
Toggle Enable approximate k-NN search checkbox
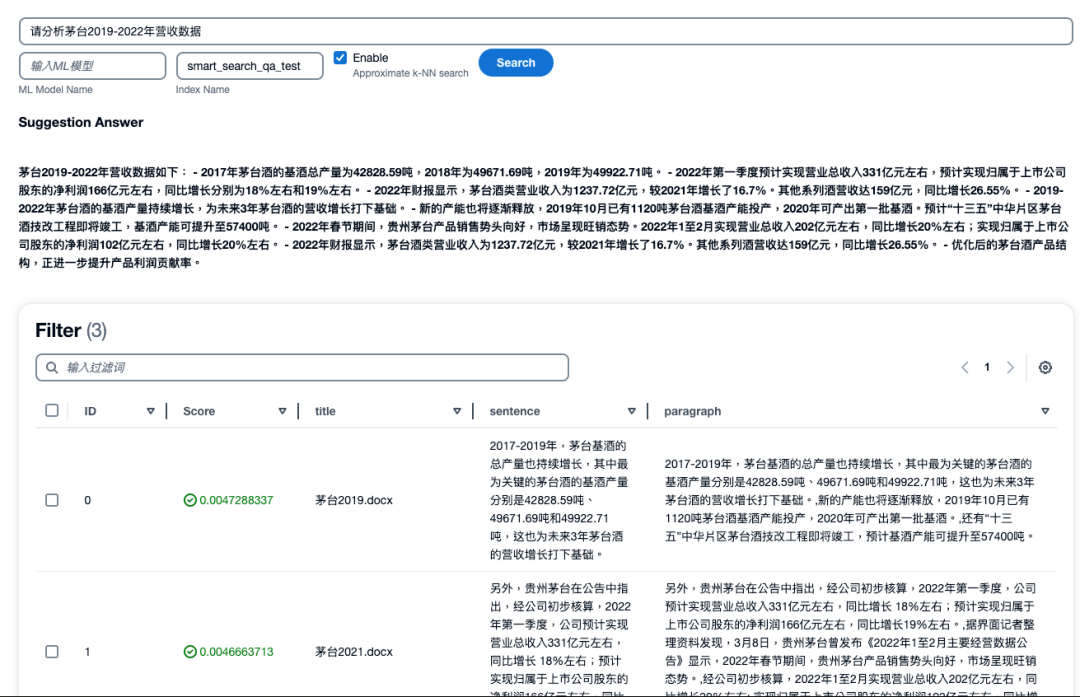tap(340, 57)
